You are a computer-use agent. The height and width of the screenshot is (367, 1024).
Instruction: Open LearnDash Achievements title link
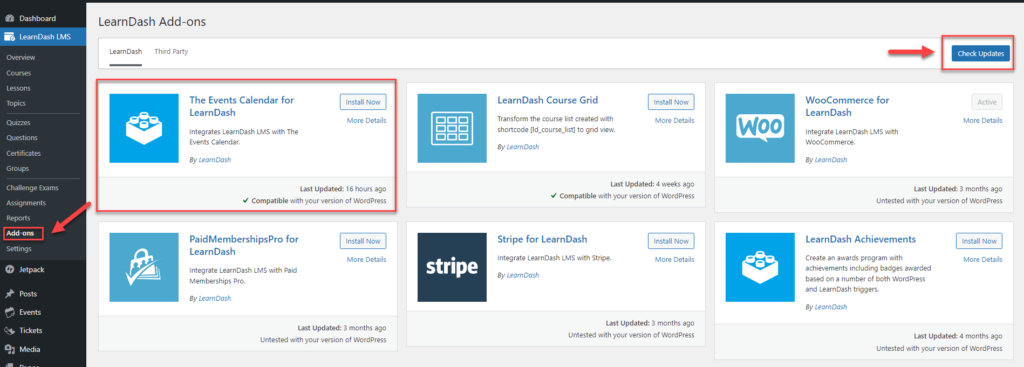tap(860, 240)
